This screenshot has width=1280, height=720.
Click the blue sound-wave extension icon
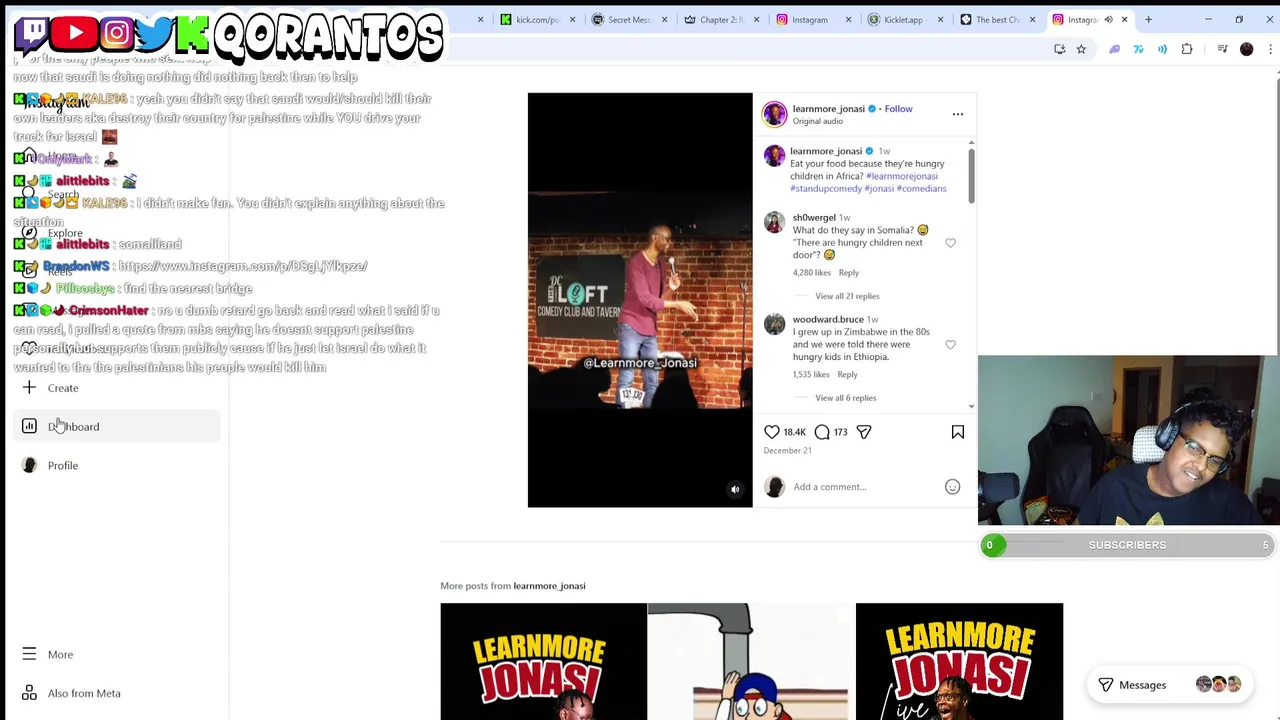(x=1162, y=49)
